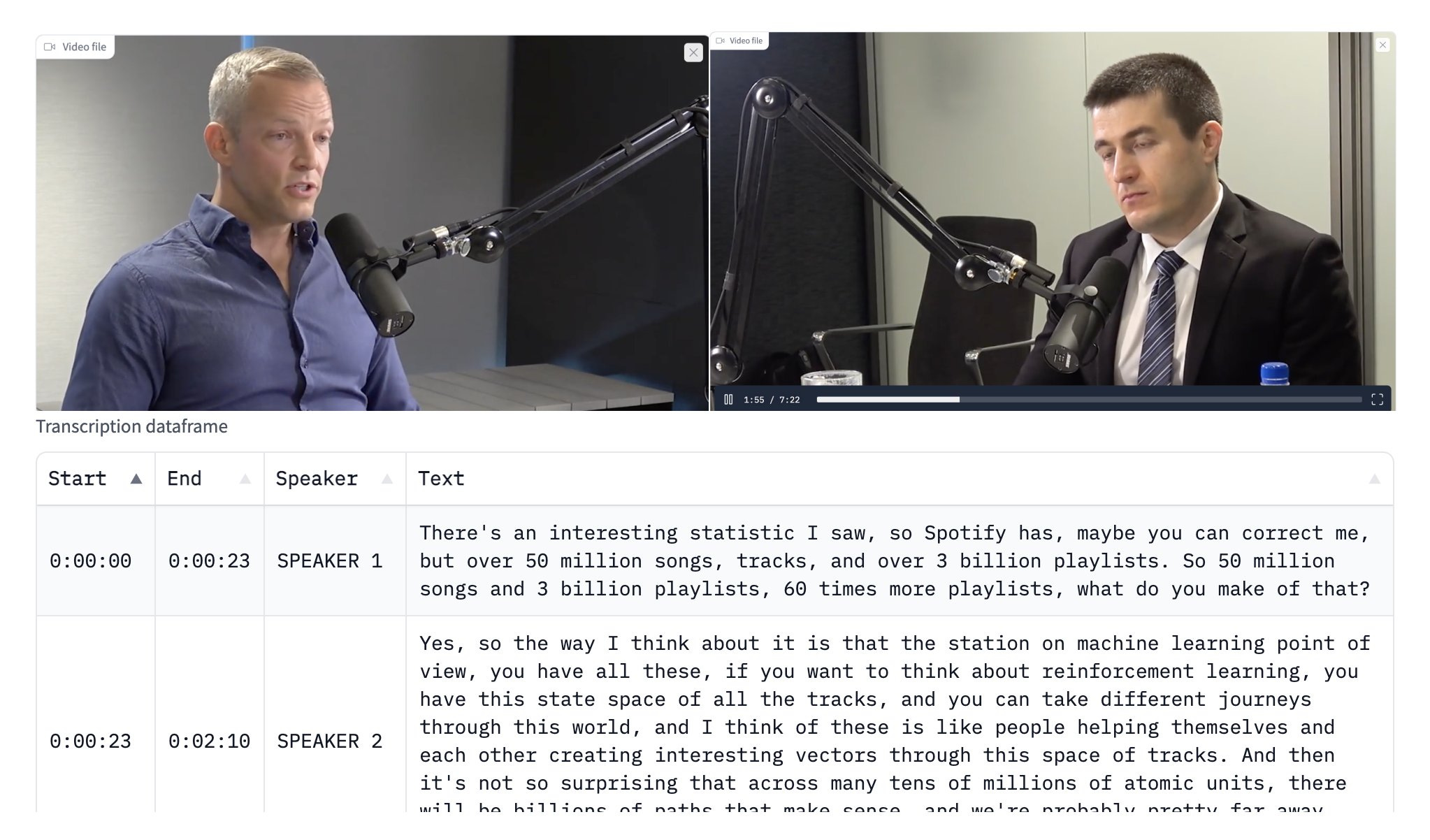Toggle sort on Start column
The width and height of the screenshot is (1430, 840).
pos(135,479)
